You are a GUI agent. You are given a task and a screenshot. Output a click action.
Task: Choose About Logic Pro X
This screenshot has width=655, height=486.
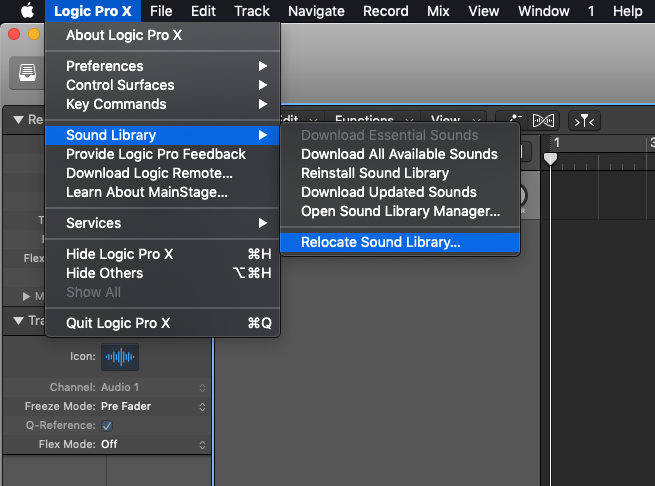[162, 35]
